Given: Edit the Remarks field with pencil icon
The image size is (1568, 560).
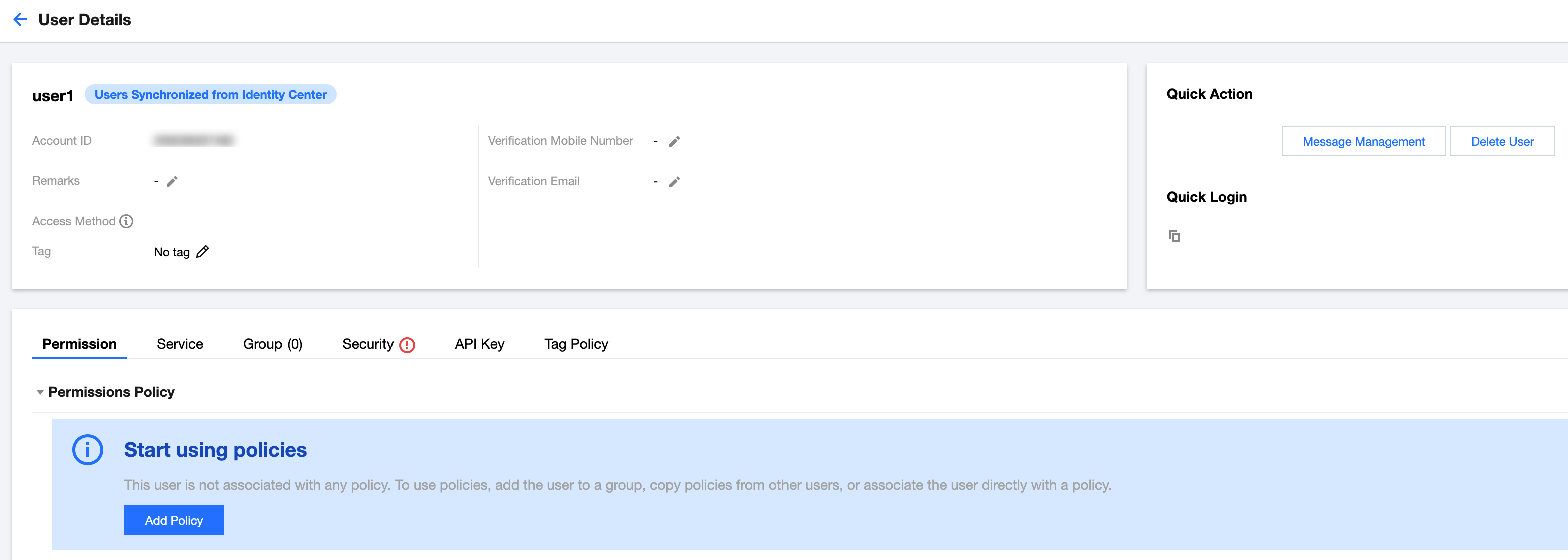Looking at the screenshot, I should pyautogui.click(x=172, y=181).
